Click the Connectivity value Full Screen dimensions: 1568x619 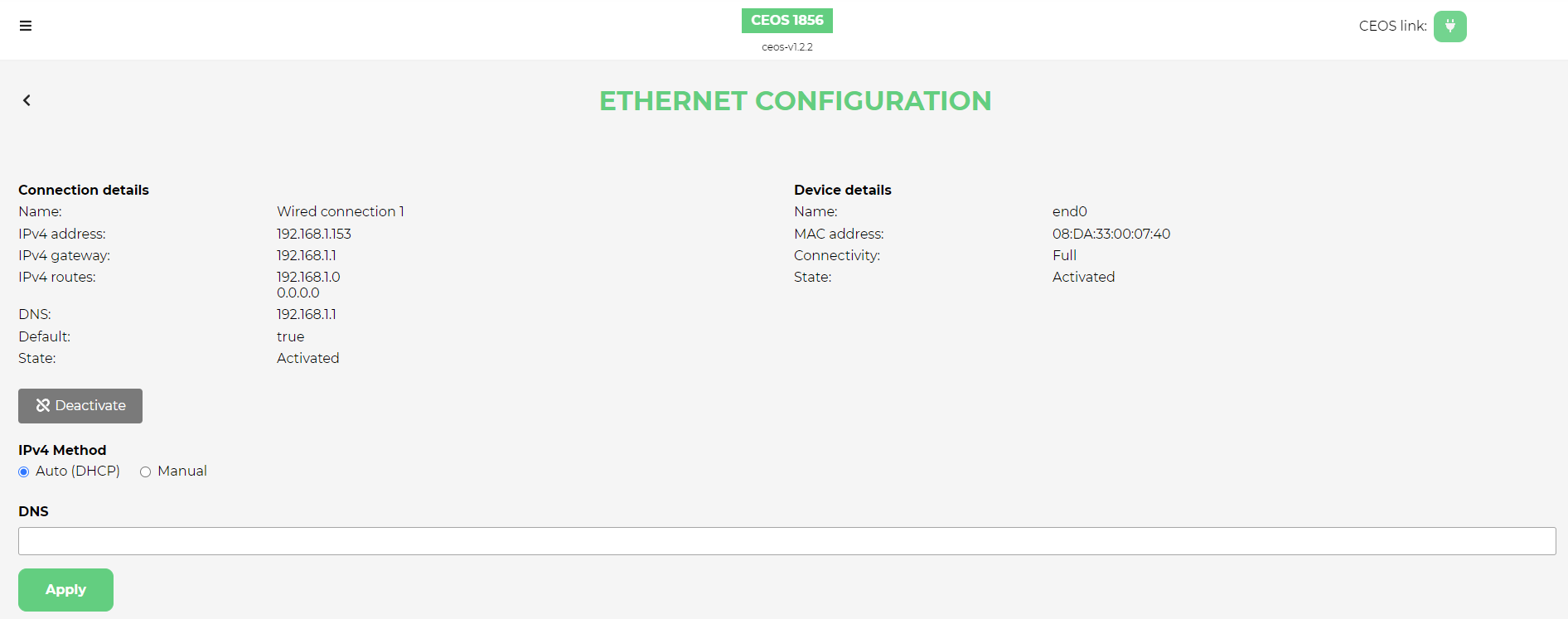[x=1064, y=255]
